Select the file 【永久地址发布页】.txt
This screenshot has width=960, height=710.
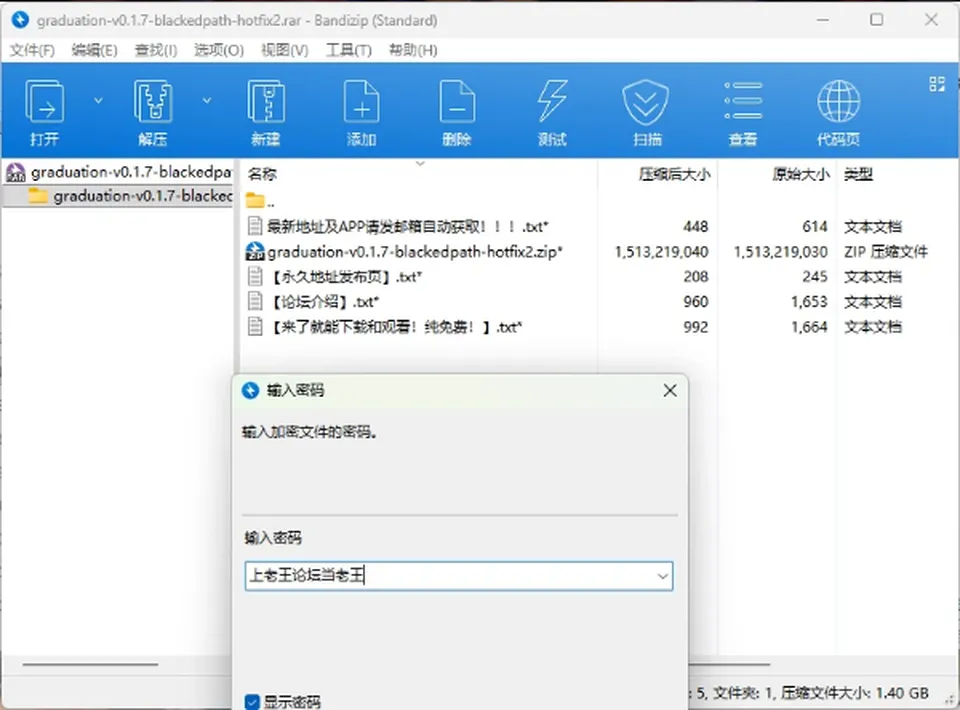click(345, 277)
